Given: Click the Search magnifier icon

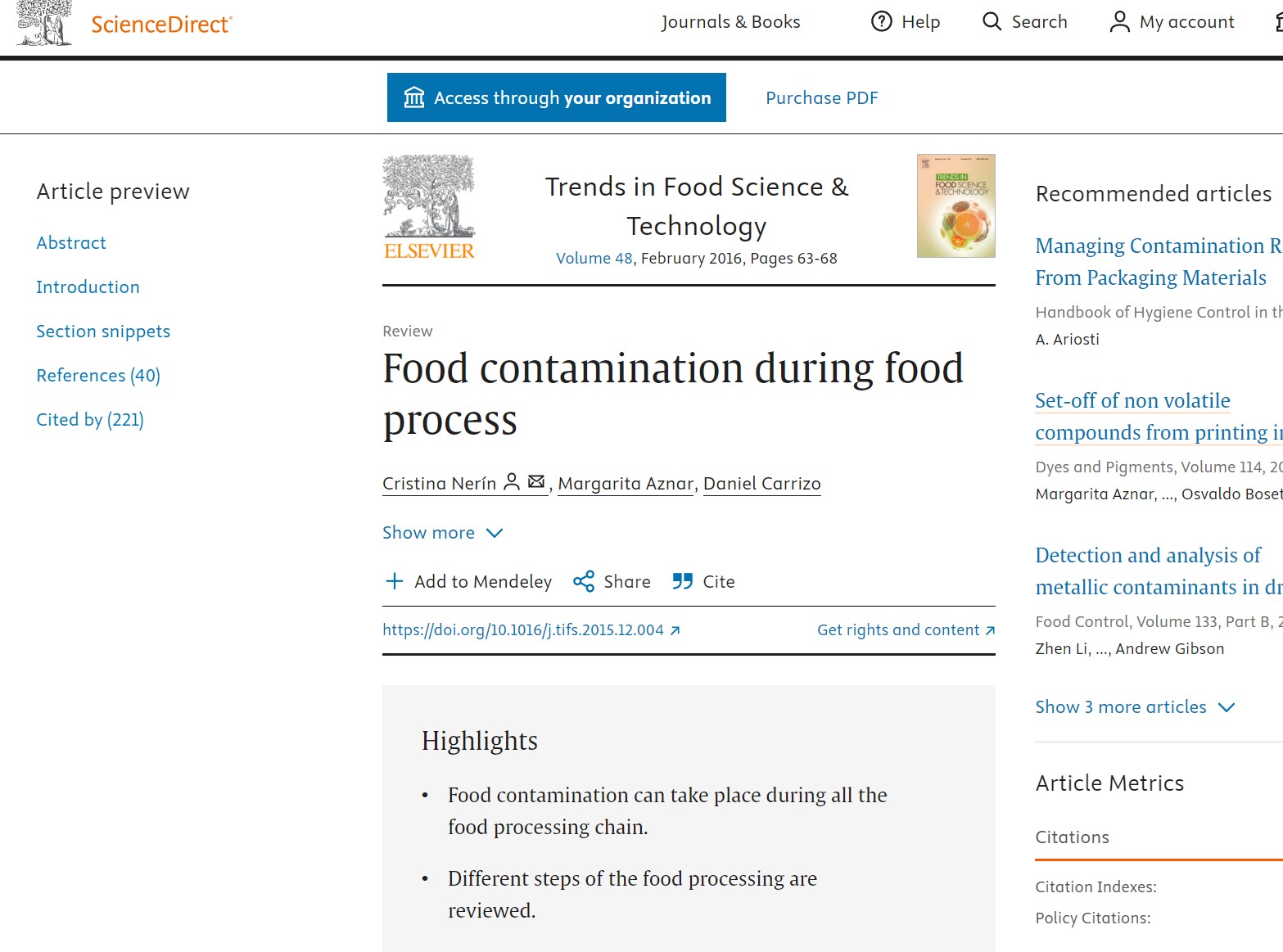Looking at the screenshot, I should pos(991,22).
